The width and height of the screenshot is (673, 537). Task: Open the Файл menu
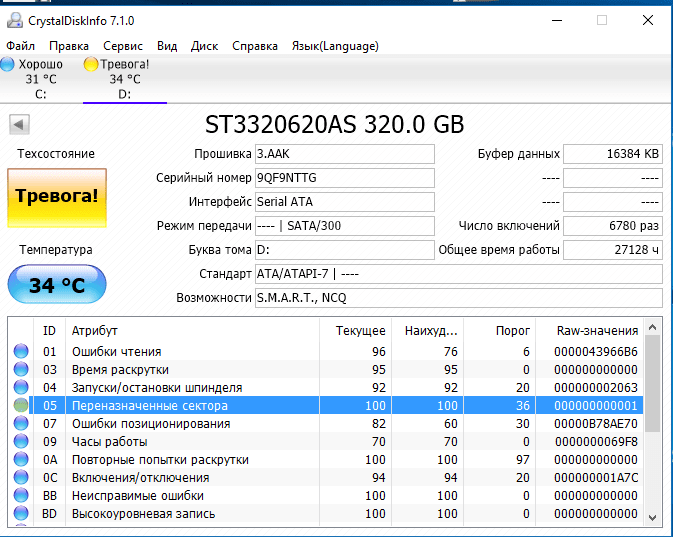(20, 46)
